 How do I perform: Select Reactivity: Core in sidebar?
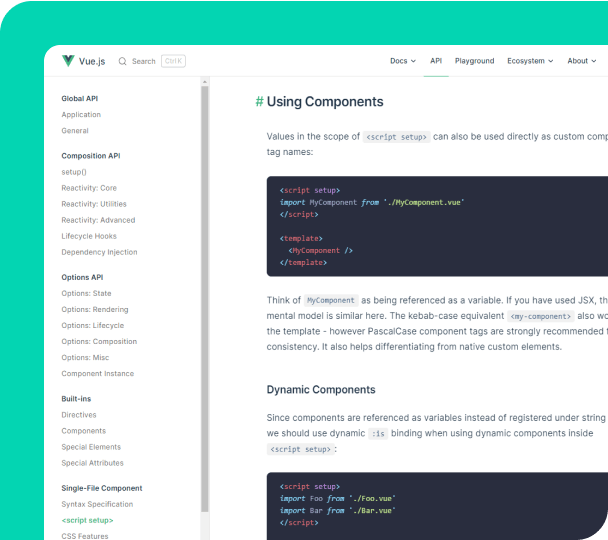[89, 188]
